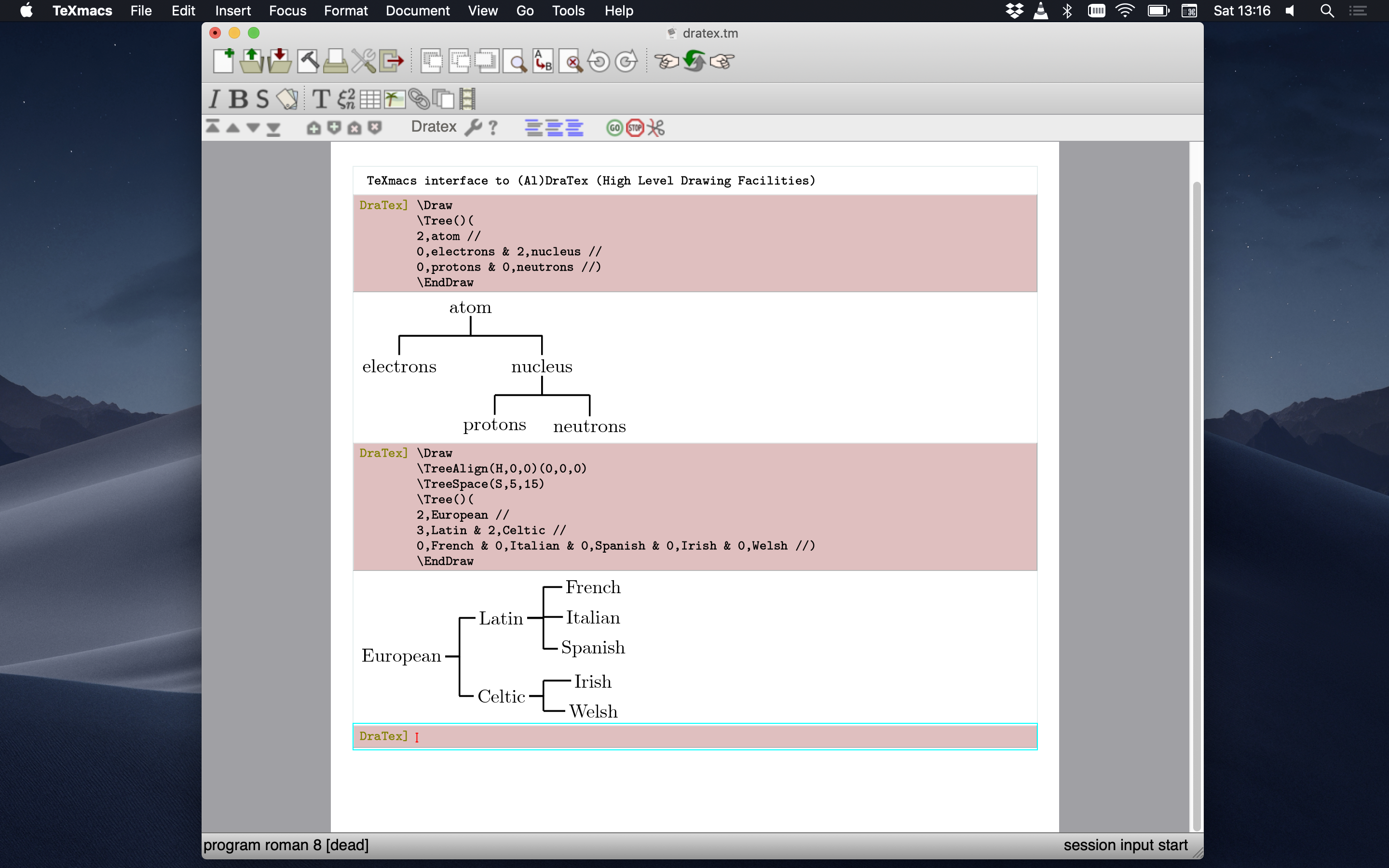
Task: Open the search magnifier icon
Action: [515, 60]
